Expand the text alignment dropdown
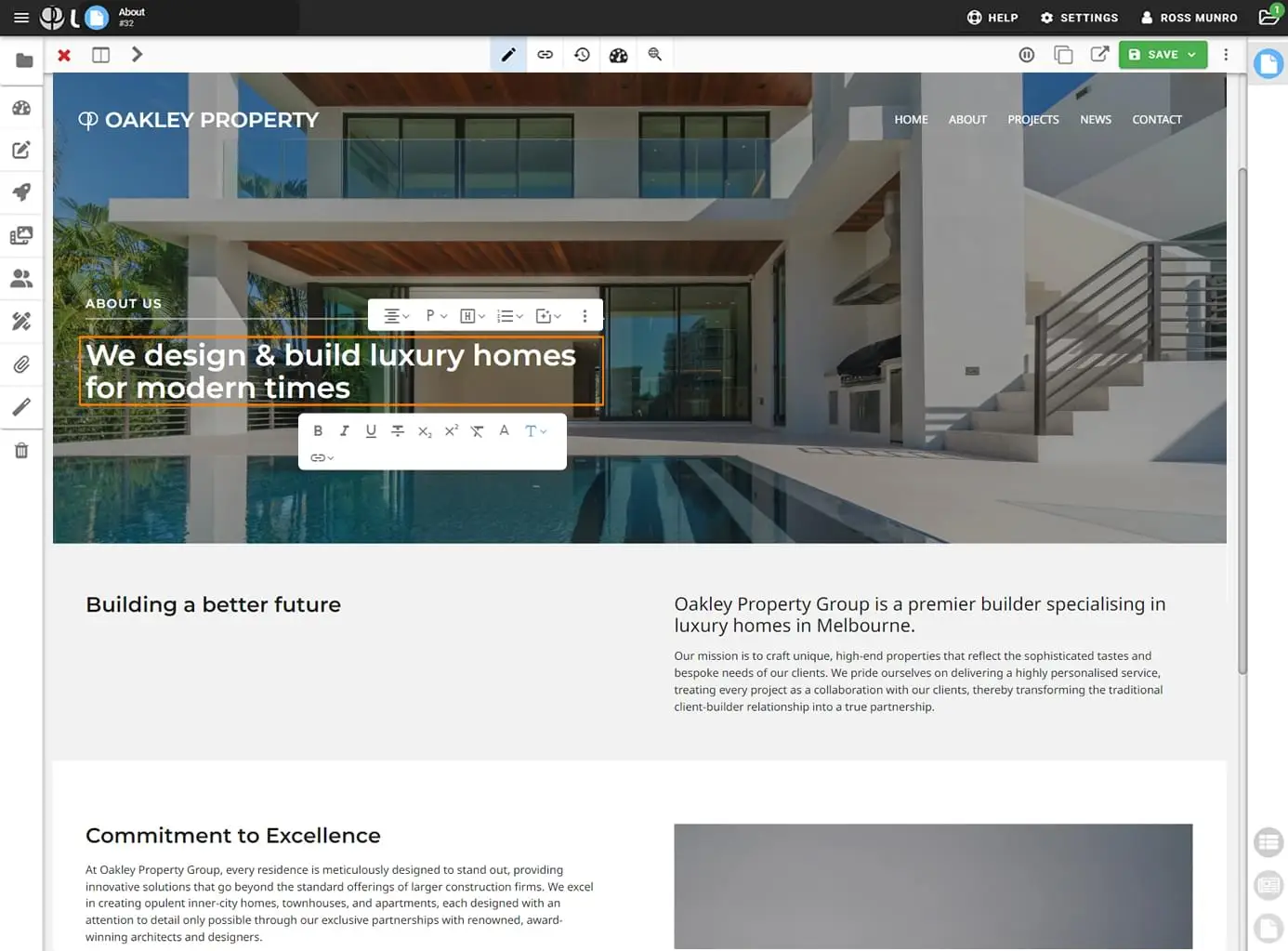The height and width of the screenshot is (951, 1288). (x=396, y=316)
